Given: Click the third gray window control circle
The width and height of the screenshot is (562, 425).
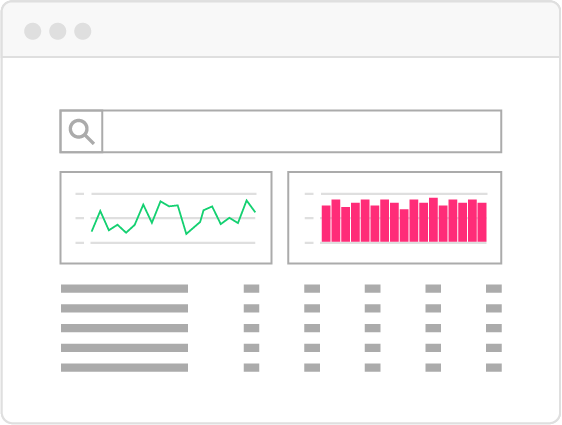Looking at the screenshot, I should [x=83, y=31].
